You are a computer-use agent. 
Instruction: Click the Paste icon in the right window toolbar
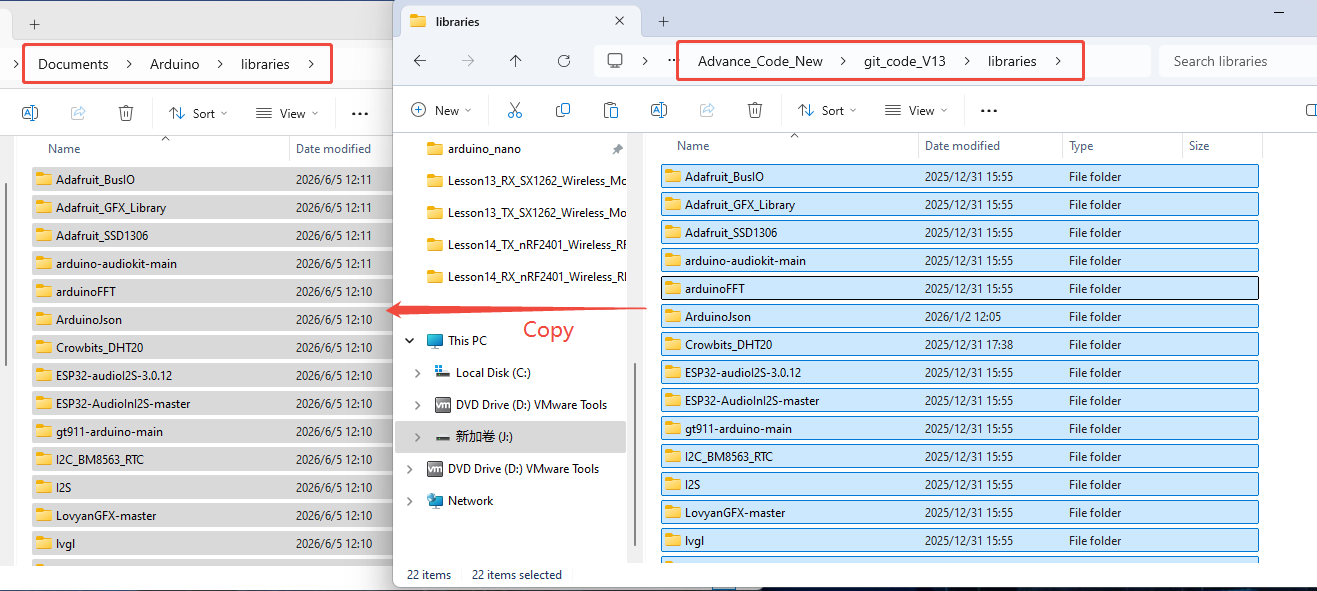(x=611, y=110)
